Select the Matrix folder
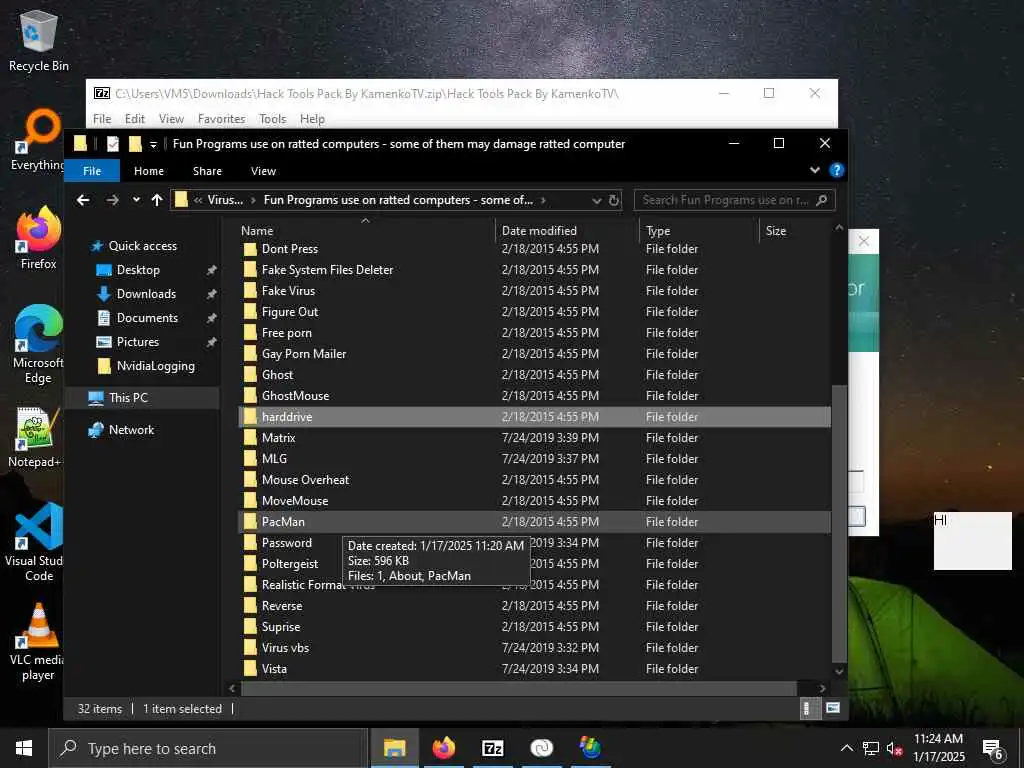The width and height of the screenshot is (1024, 768). 534,438
